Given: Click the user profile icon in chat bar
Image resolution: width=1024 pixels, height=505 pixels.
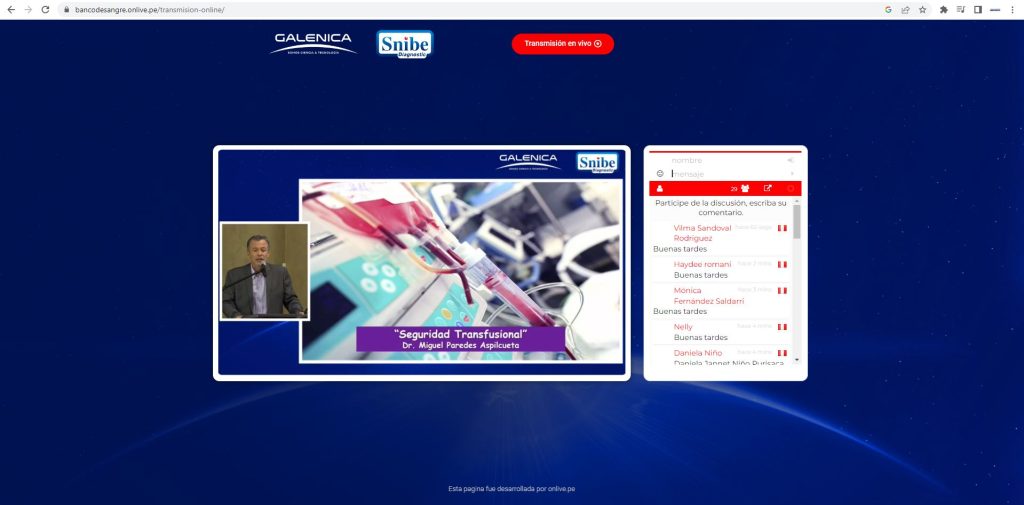Looking at the screenshot, I should coord(660,189).
